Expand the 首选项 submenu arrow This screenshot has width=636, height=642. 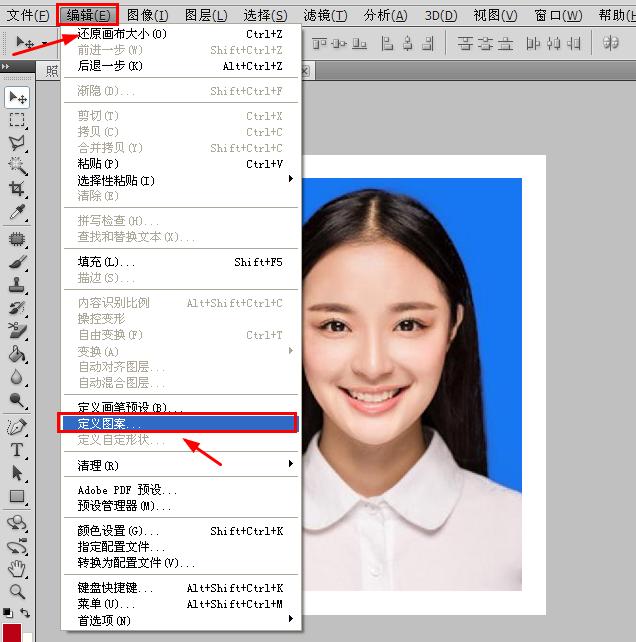click(290, 618)
